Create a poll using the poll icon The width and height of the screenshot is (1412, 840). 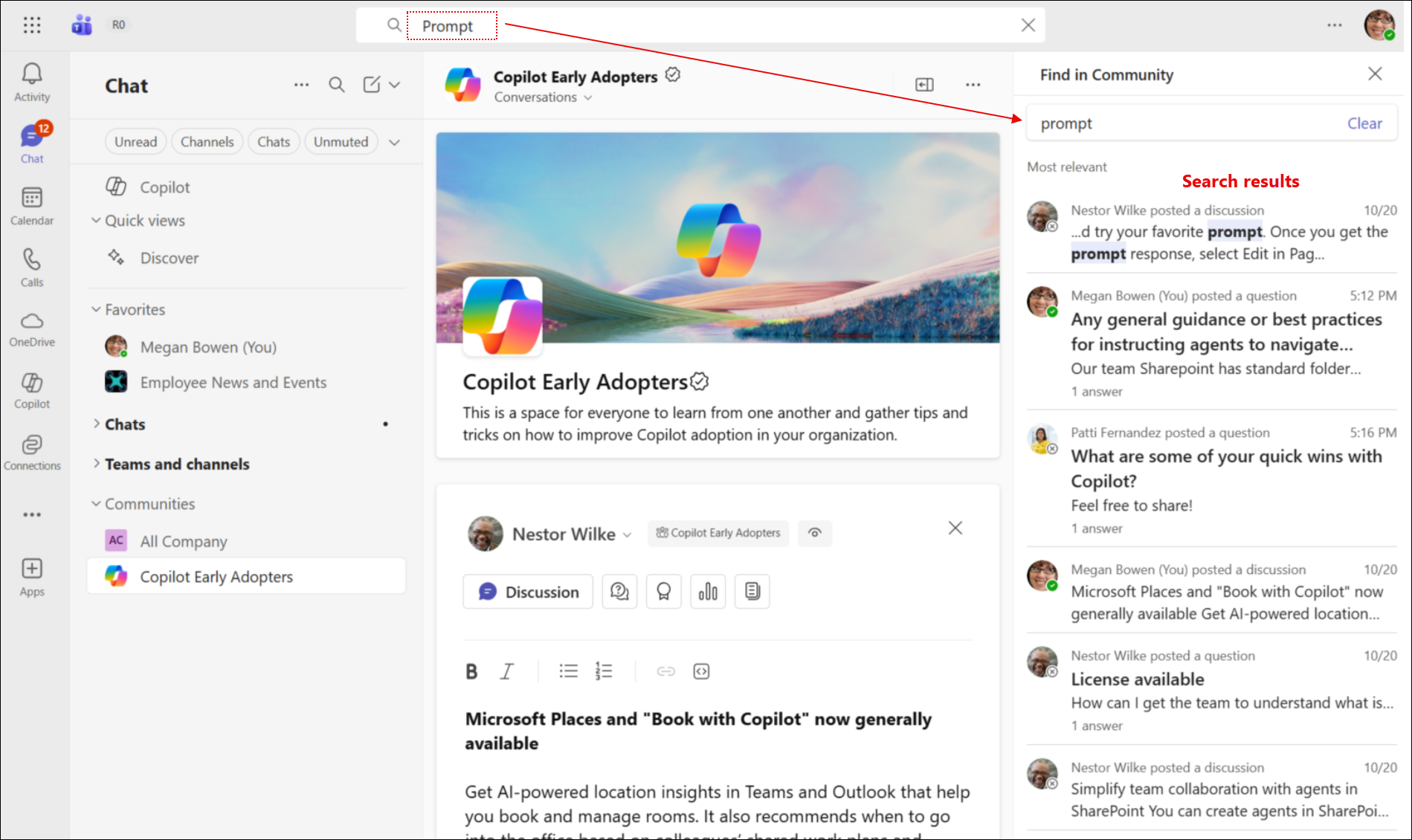(708, 591)
